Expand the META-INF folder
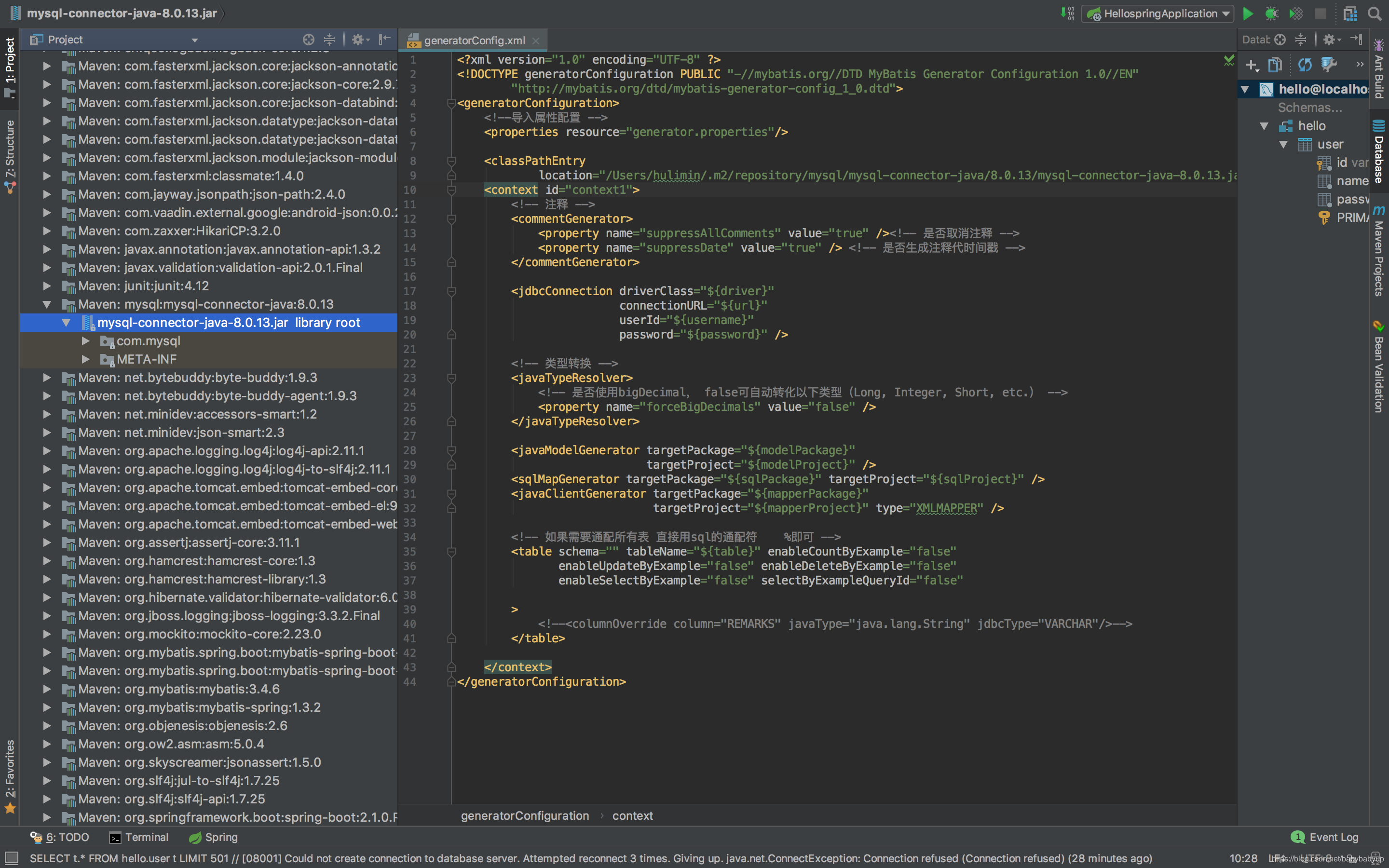The width and height of the screenshot is (1389, 868). 85,359
